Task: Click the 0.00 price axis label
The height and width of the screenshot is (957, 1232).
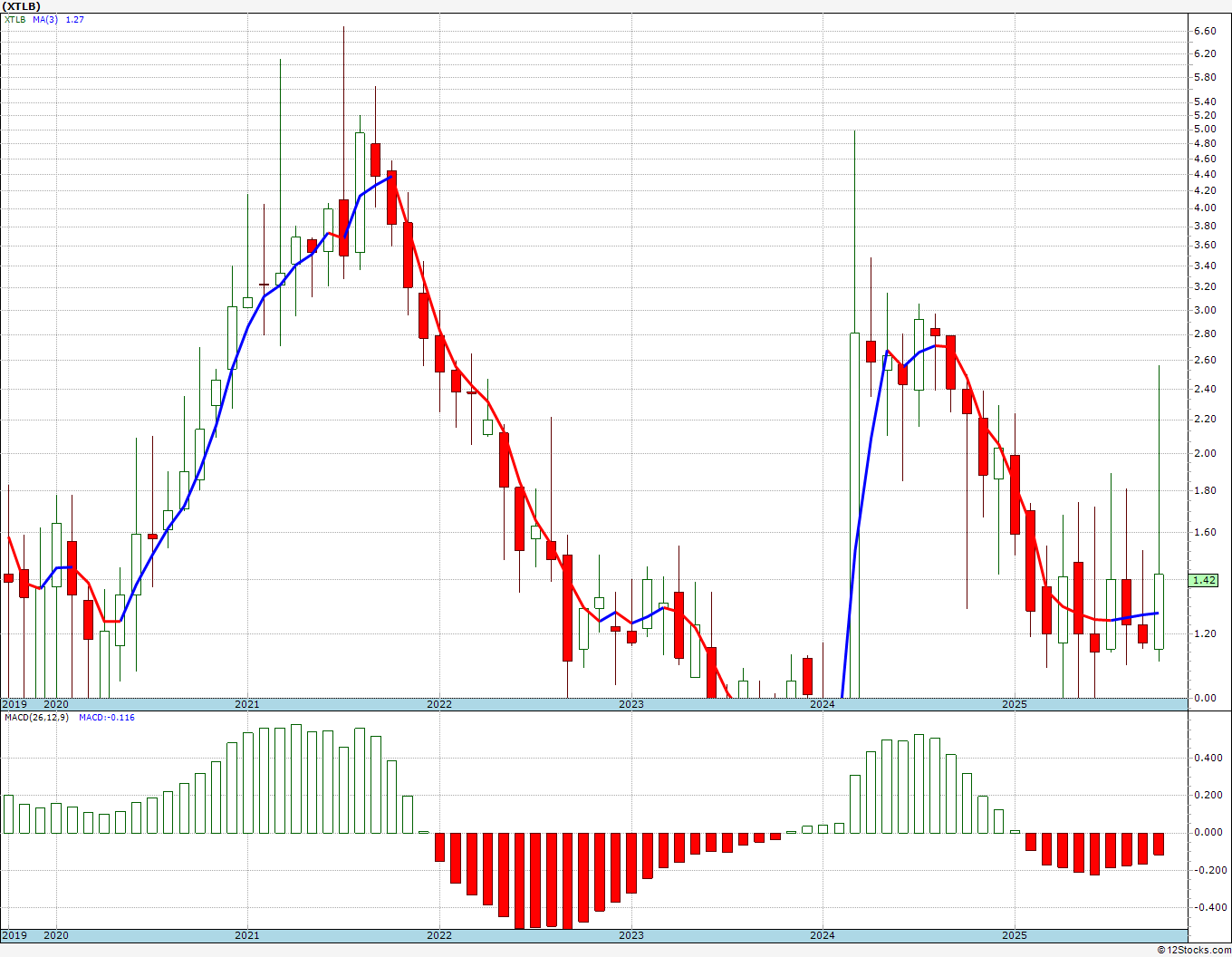Action: (x=1205, y=698)
